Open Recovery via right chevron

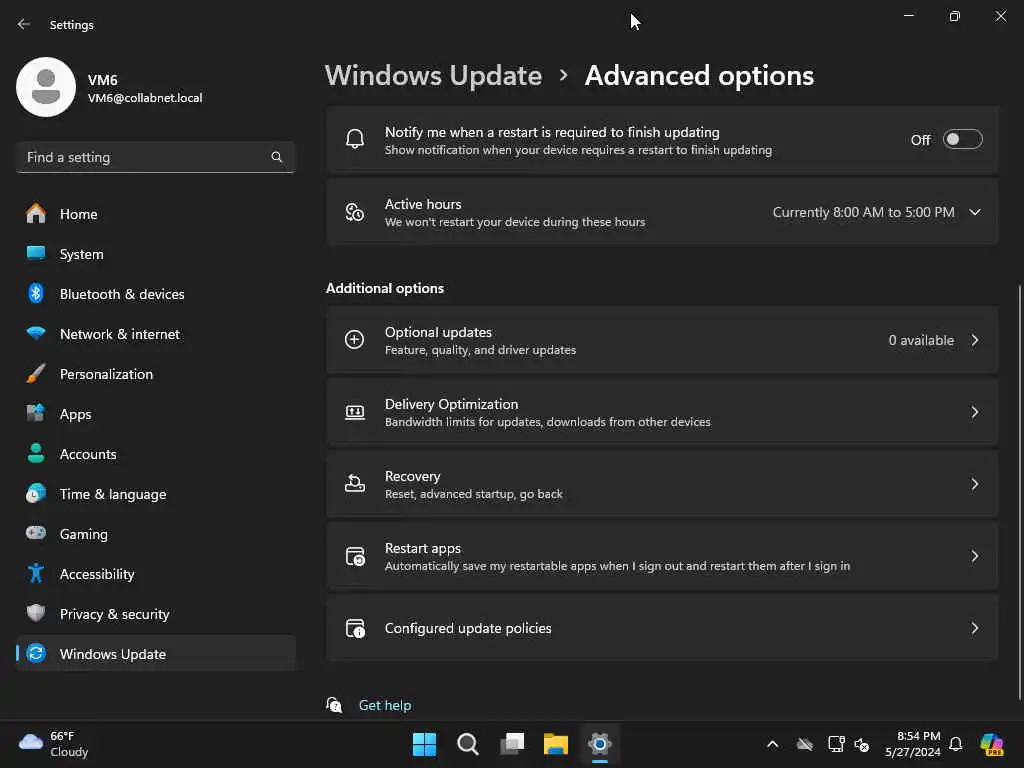[x=975, y=484]
